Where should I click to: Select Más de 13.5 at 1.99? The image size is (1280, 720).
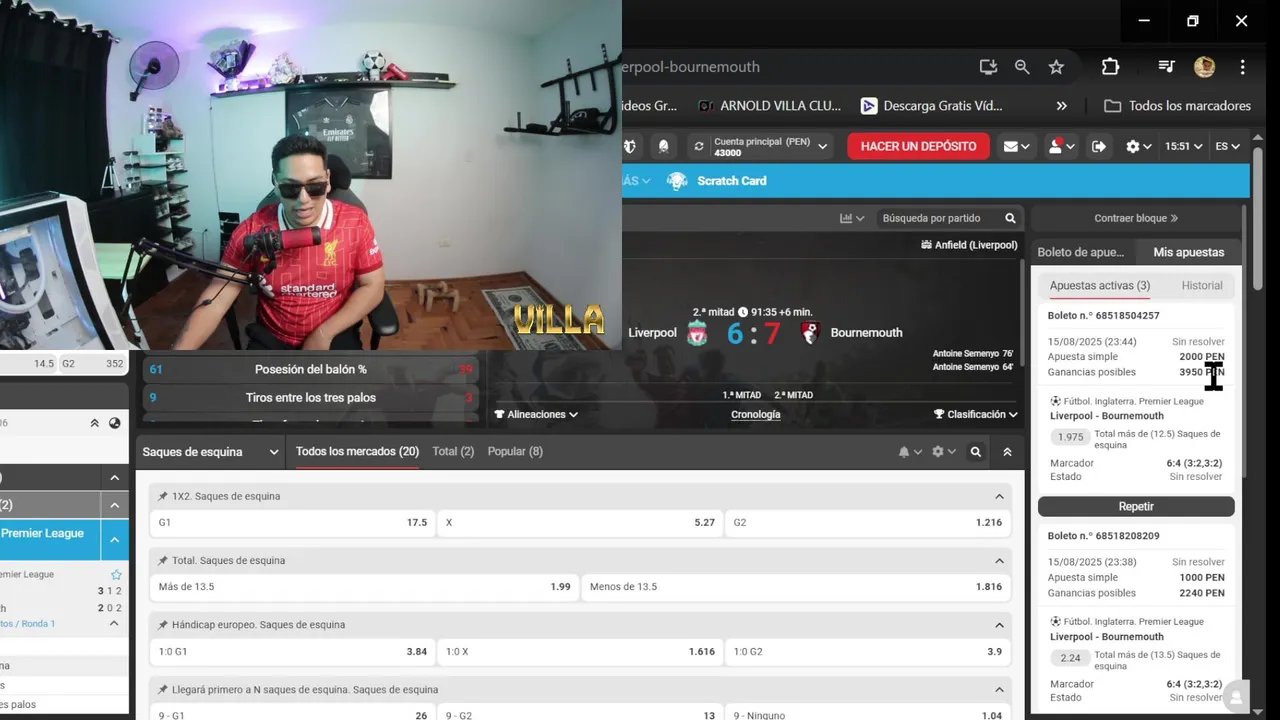click(364, 587)
